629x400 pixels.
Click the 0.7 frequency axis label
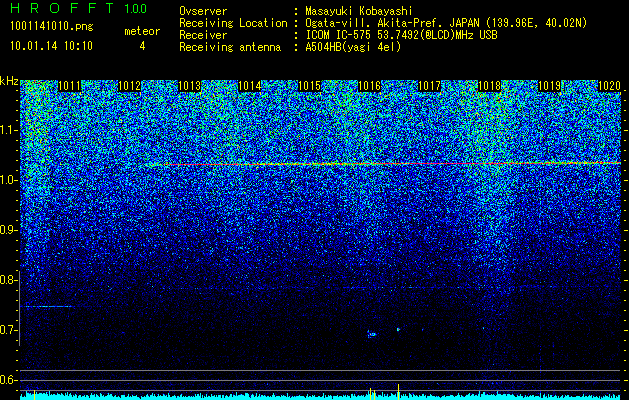[x=8, y=330]
